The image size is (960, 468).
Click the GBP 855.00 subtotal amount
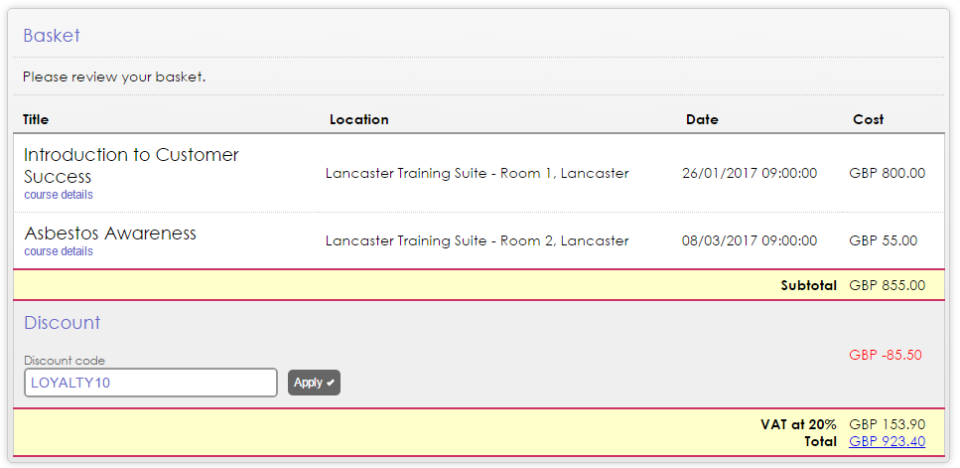887,285
